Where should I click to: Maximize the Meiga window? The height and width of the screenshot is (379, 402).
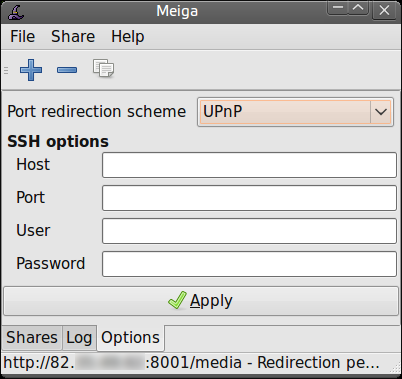[358, 8]
